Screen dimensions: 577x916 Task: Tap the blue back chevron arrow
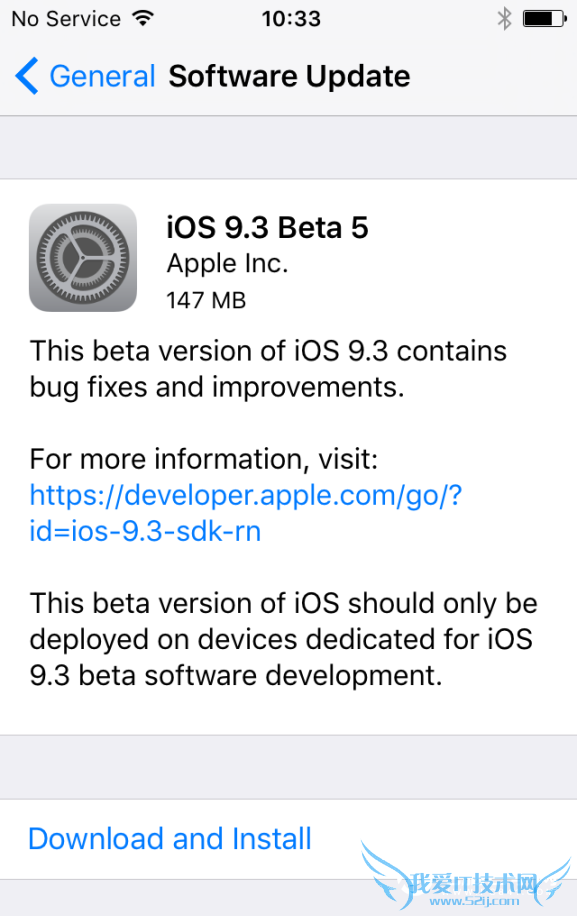pos(25,76)
